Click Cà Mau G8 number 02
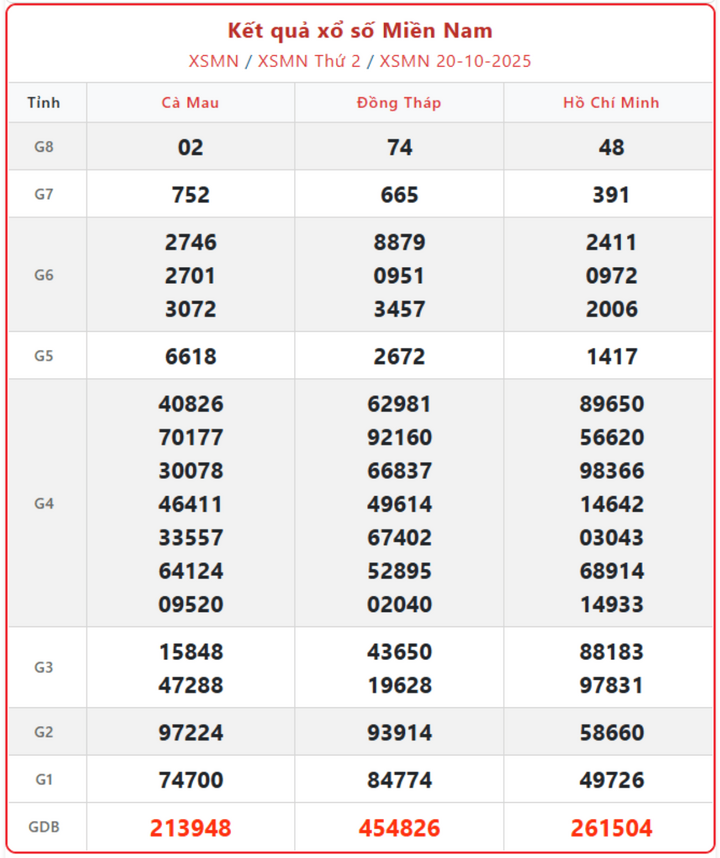The width and height of the screenshot is (720, 858). pyautogui.click(x=190, y=147)
